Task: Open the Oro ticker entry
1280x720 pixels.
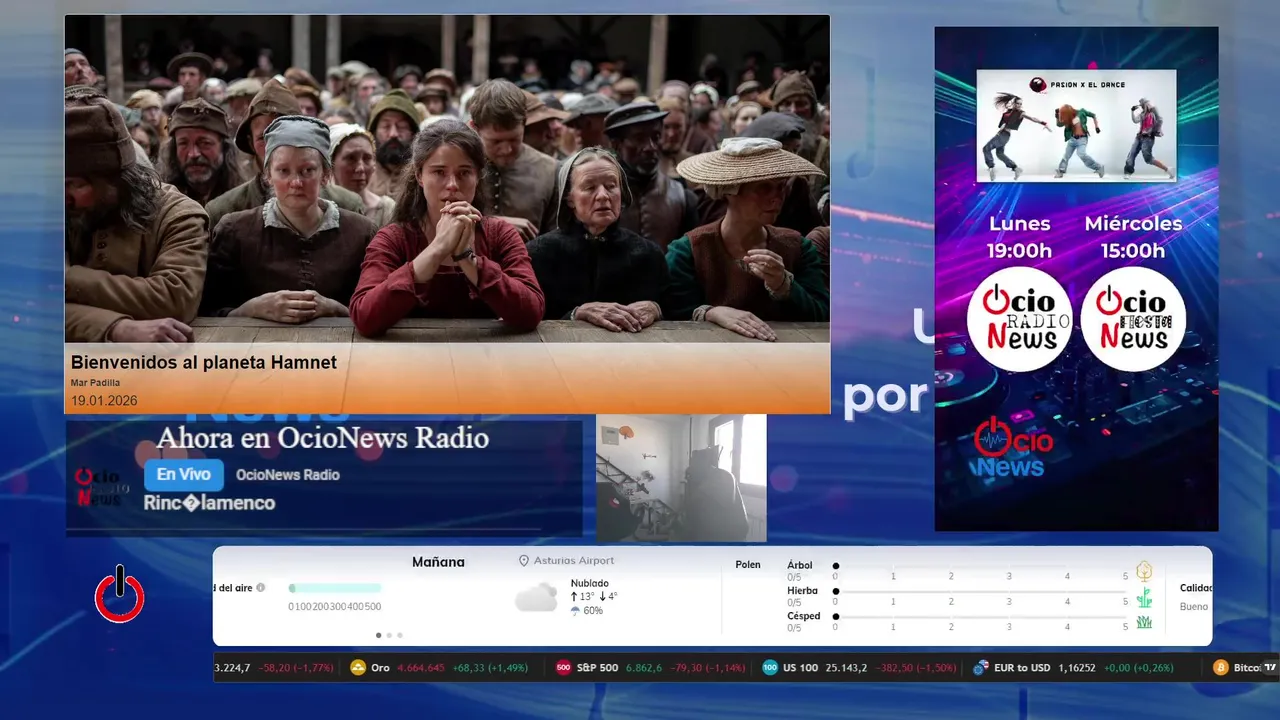Action: [x=441, y=668]
